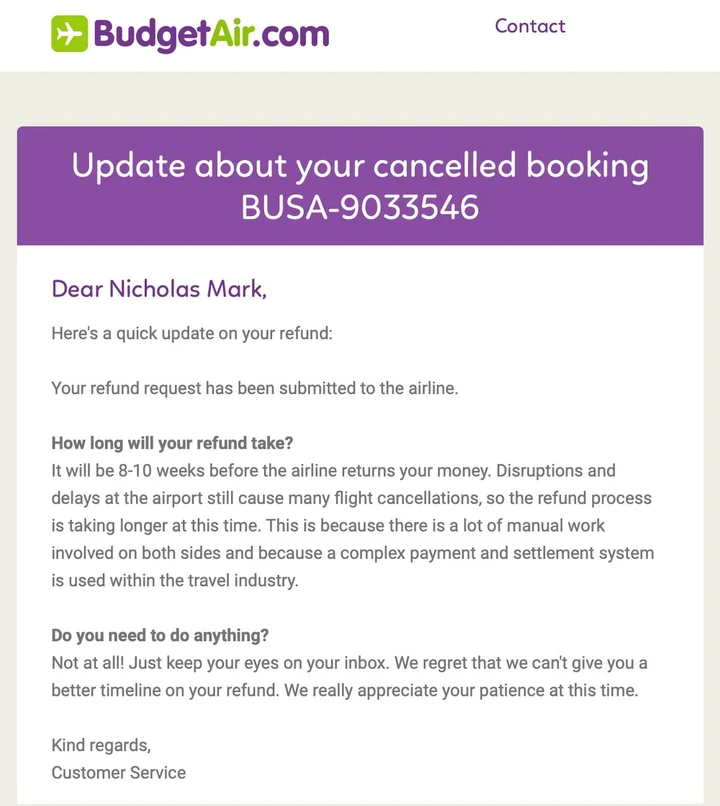Viewport: 720px width, 806px height.
Task: Click the booking number BUSA-9033546
Action: [359, 206]
